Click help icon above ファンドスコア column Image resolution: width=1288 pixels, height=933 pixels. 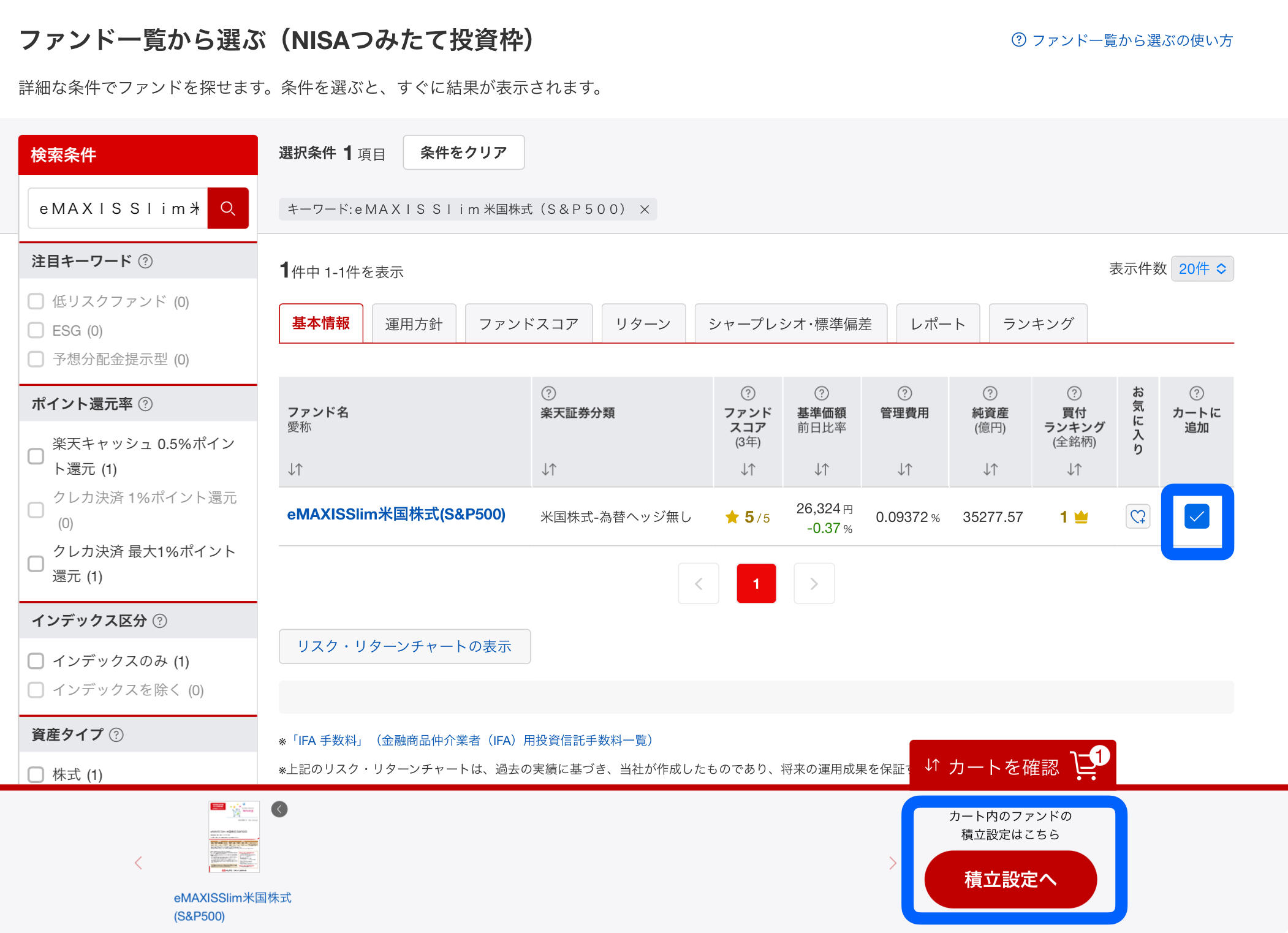748,393
